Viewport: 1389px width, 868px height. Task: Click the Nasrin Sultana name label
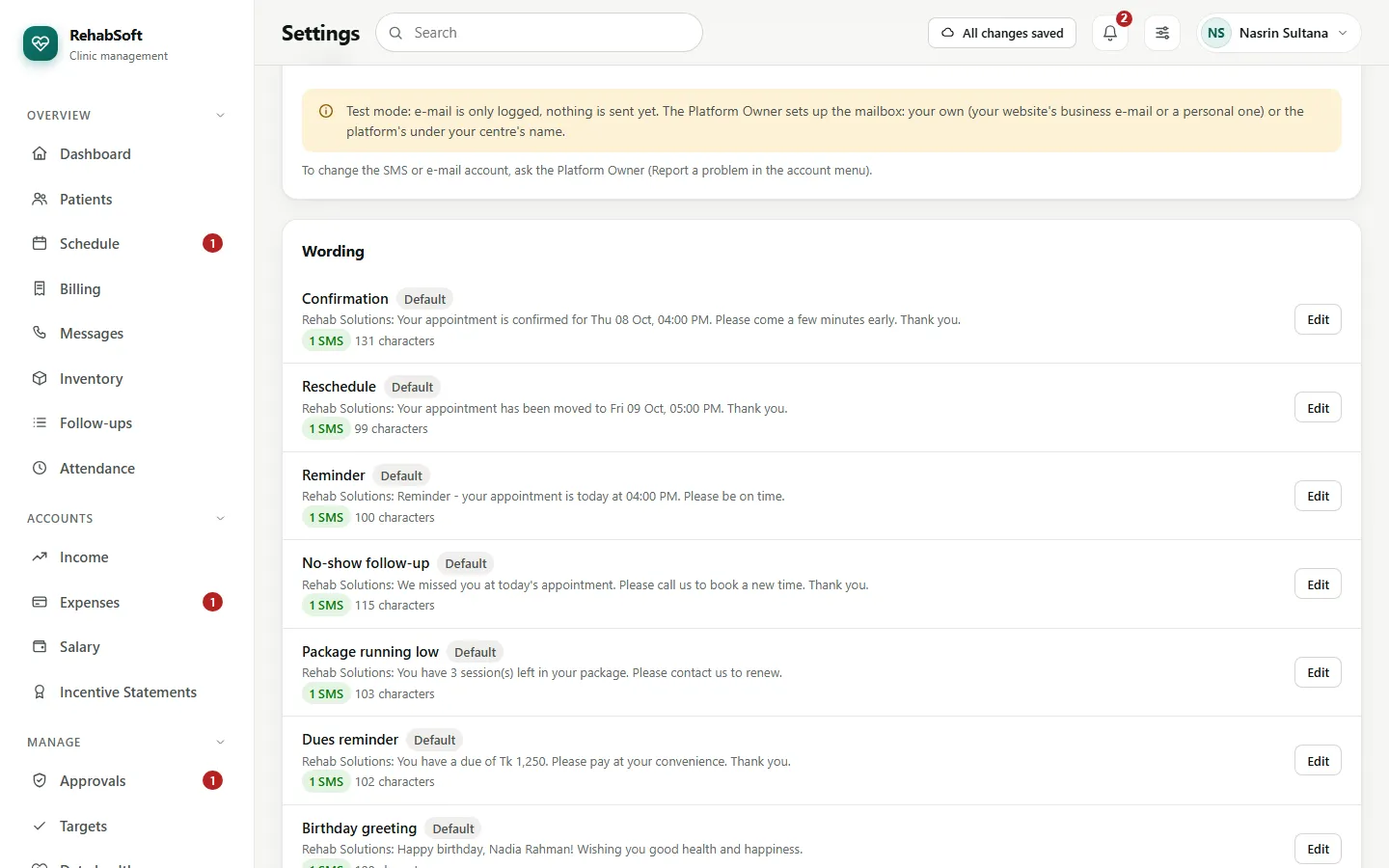[x=1283, y=33]
